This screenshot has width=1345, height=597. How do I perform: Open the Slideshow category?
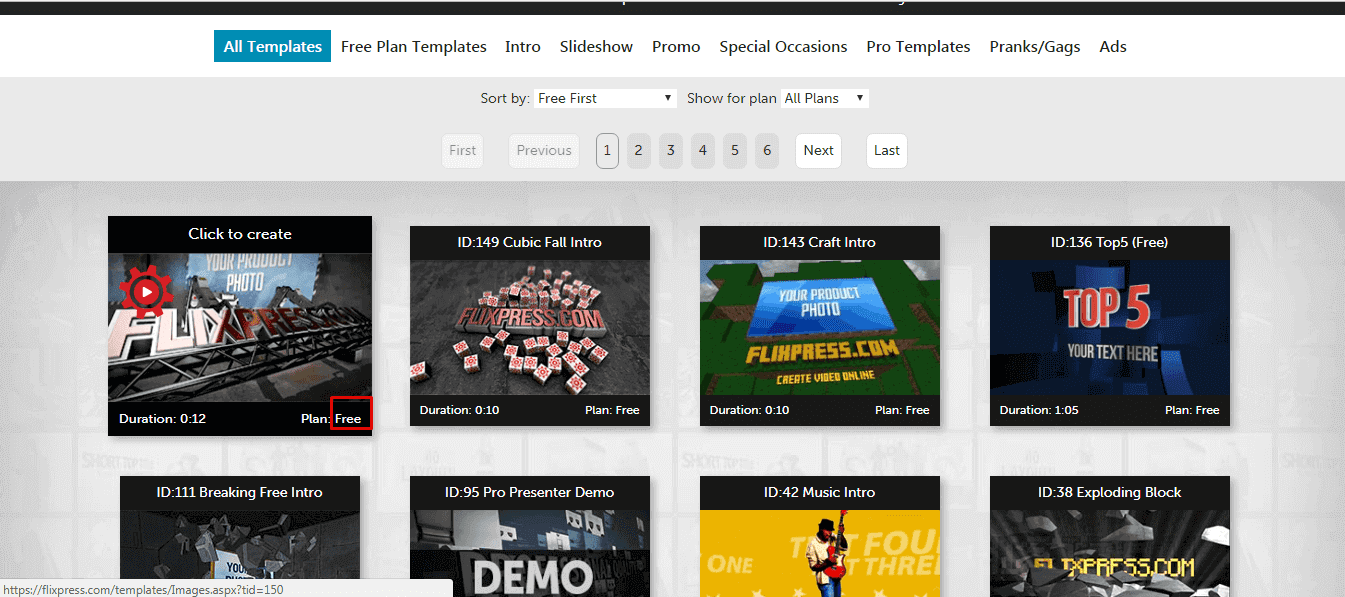(596, 46)
